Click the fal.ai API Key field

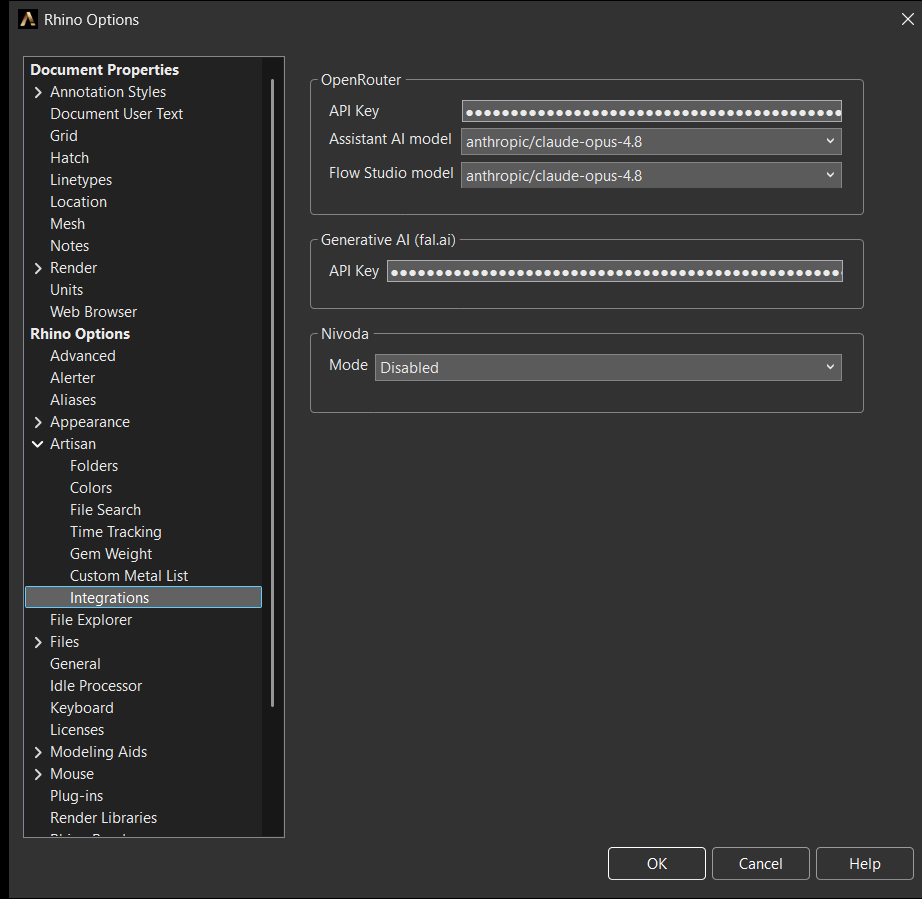pos(614,272)
